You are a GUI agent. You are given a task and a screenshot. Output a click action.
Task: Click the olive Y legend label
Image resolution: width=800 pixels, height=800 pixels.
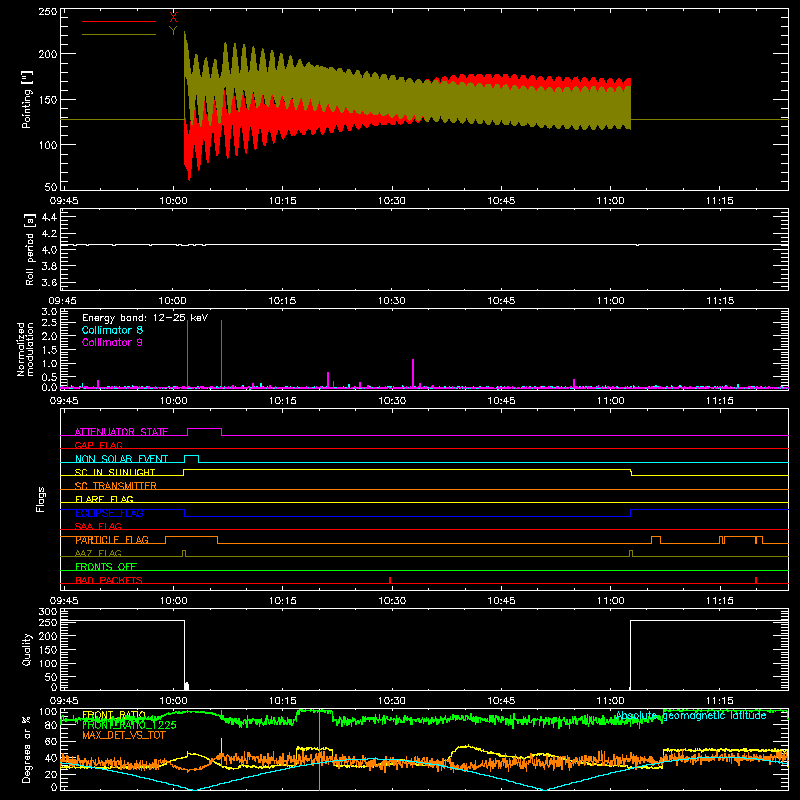173,31
